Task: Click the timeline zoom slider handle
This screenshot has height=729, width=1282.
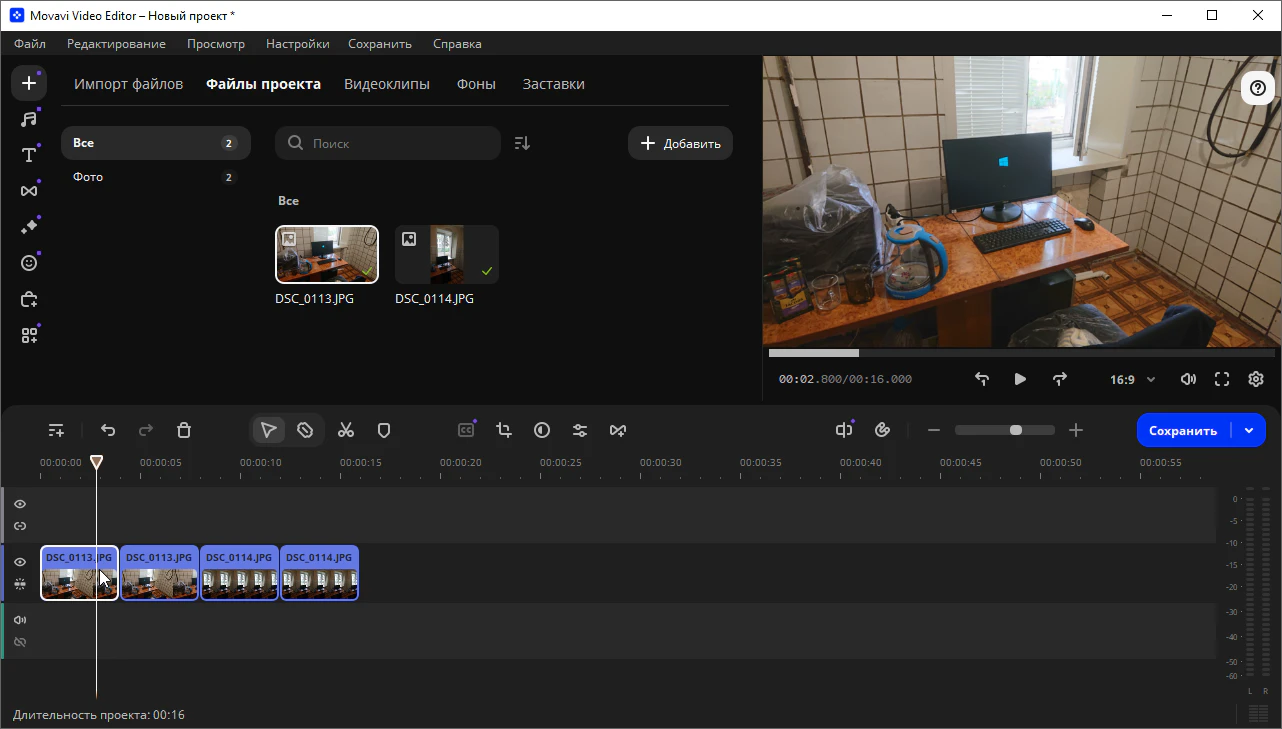Action: coord(1016,430)
